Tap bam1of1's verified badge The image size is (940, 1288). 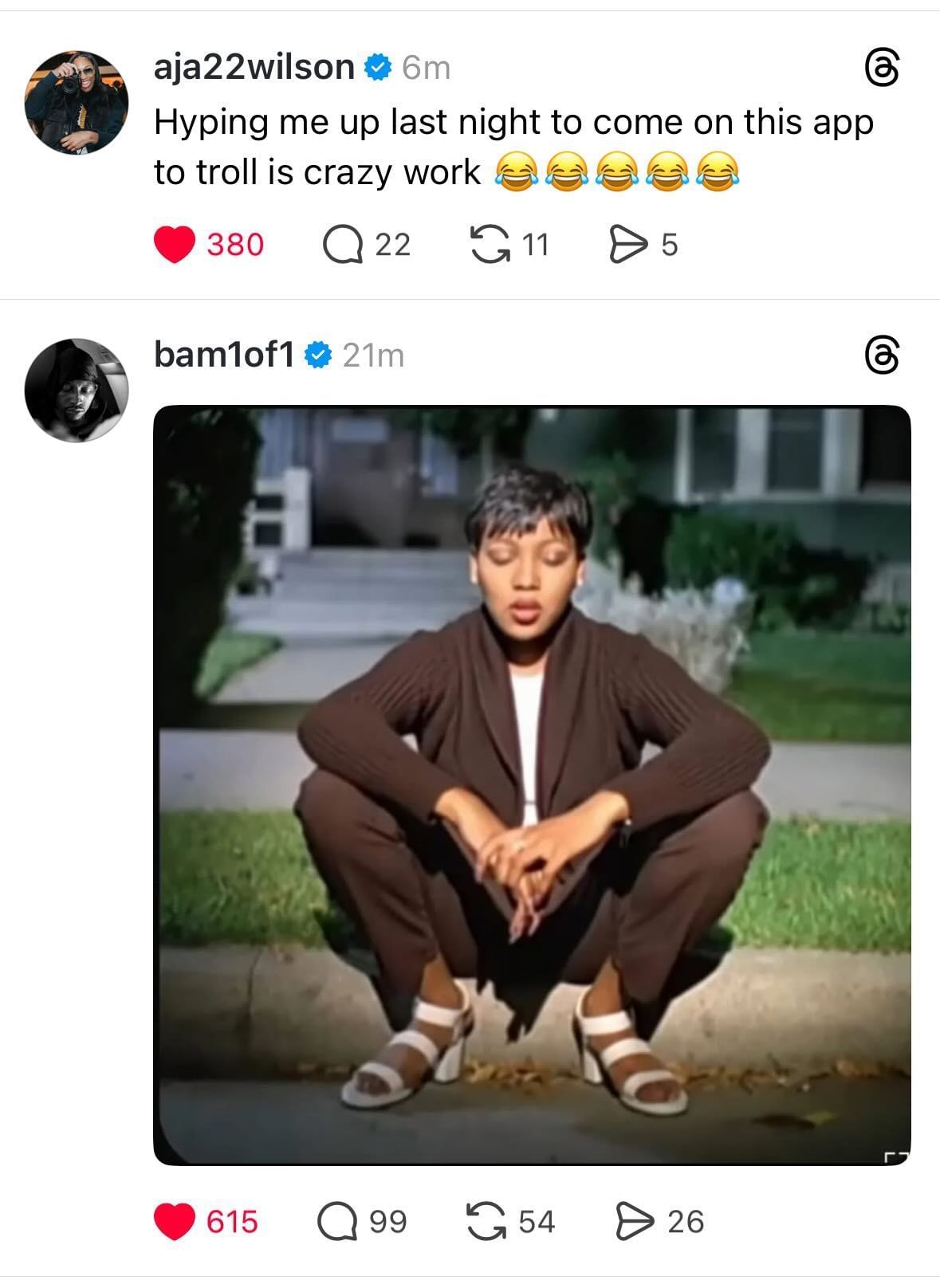[319, 355]
